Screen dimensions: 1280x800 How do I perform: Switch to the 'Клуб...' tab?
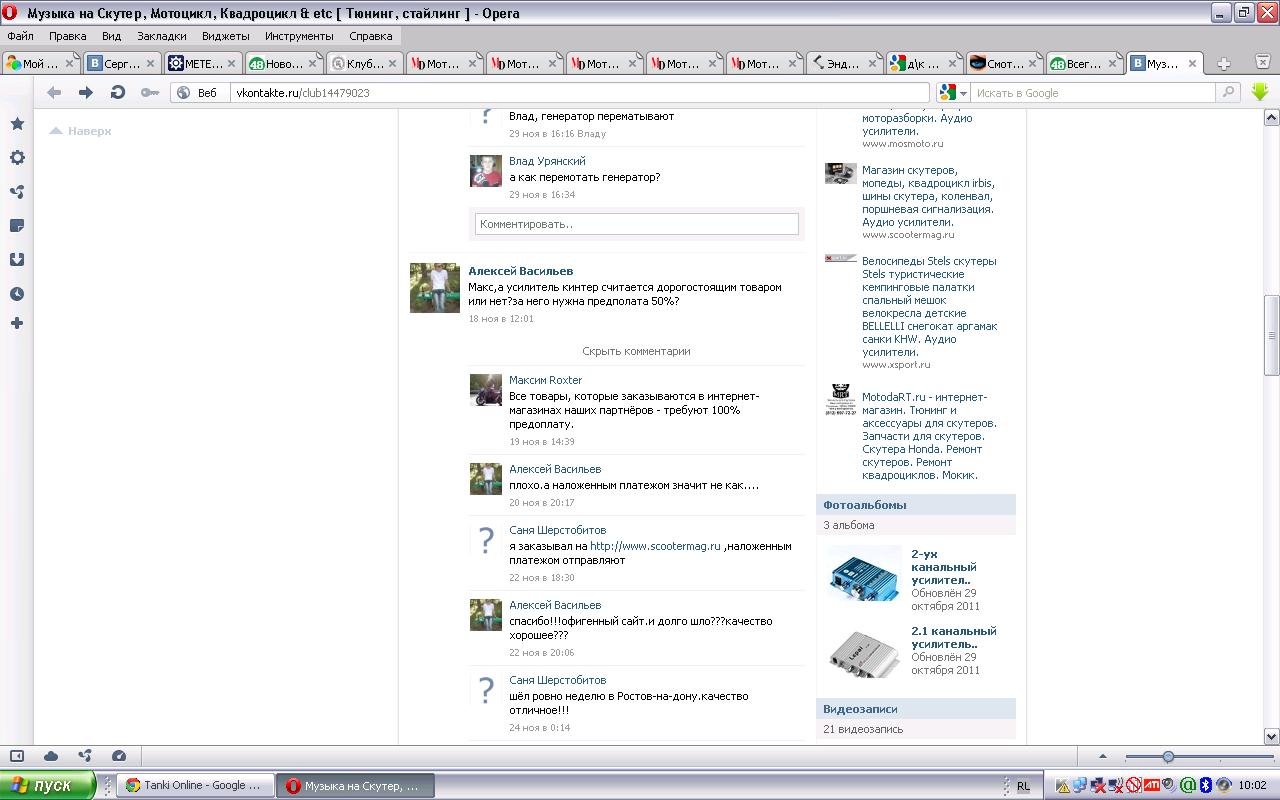[x=363, y=64]
